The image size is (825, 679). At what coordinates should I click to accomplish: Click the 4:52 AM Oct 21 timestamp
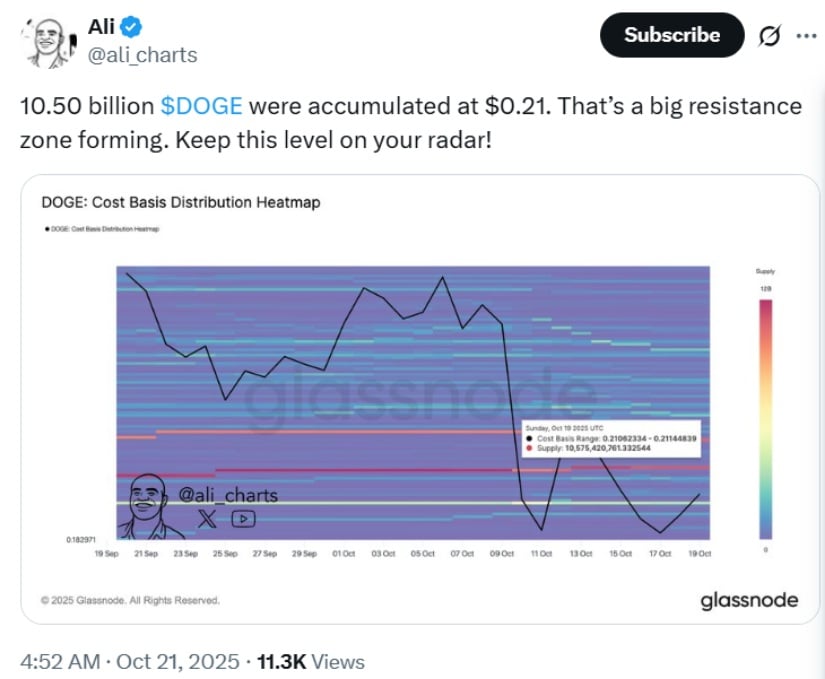[130, 661]
